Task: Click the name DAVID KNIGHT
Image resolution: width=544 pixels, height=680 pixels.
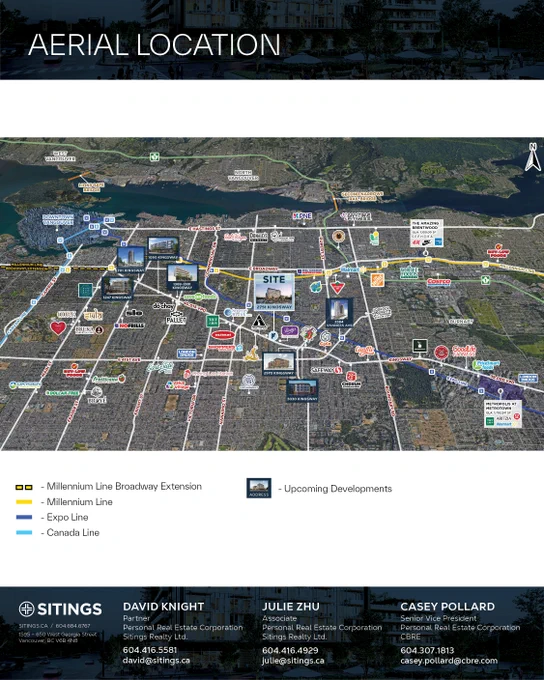Action: click(x=164, y=606)
